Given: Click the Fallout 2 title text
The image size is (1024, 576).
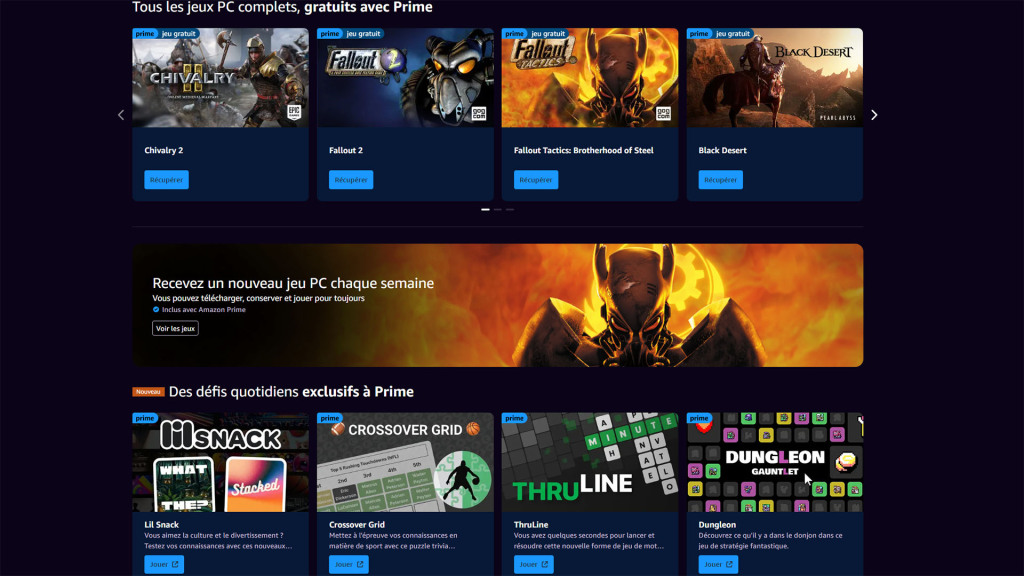Looking at the screenshot, I should 346,150.
